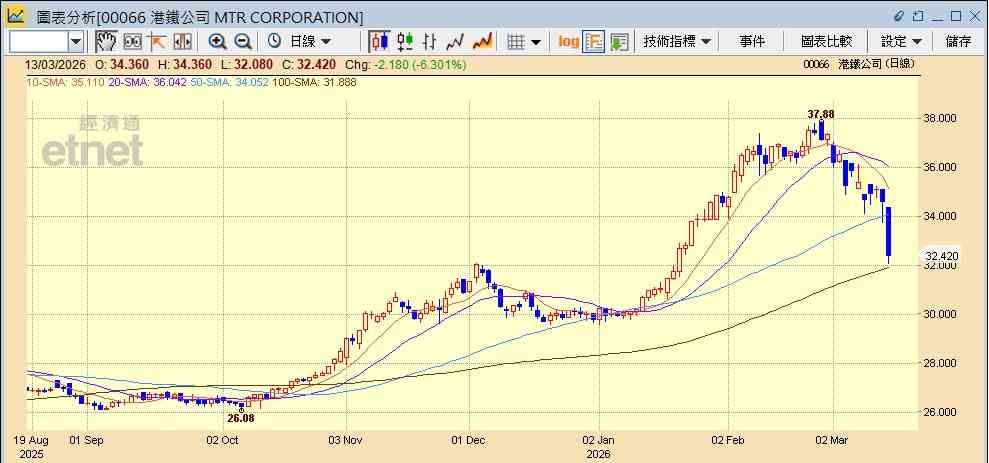Viewport: 989px width, 463px height.
Task: Click the clock period icon
Action: pyautogui.click(x=274, y=42)
